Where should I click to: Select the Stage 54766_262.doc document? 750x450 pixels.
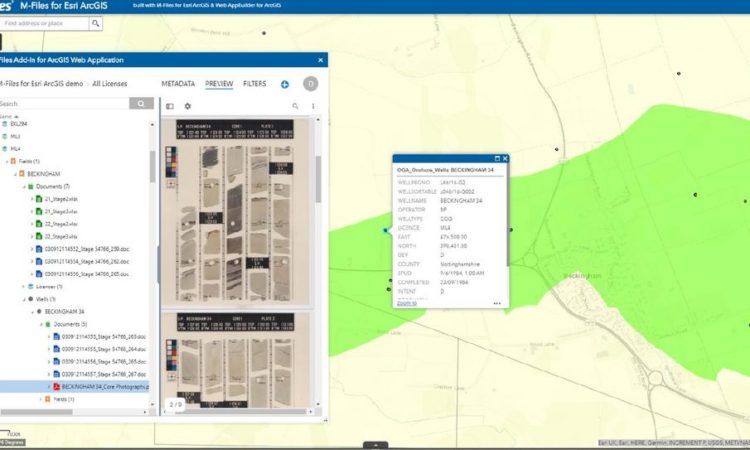[87, 262]
